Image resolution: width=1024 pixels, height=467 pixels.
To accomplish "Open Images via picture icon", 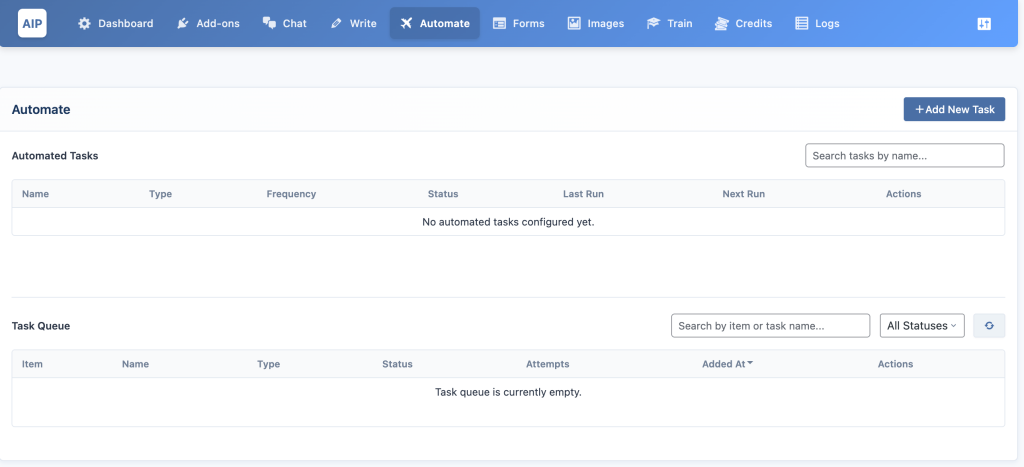I will (x=574, y=24).
